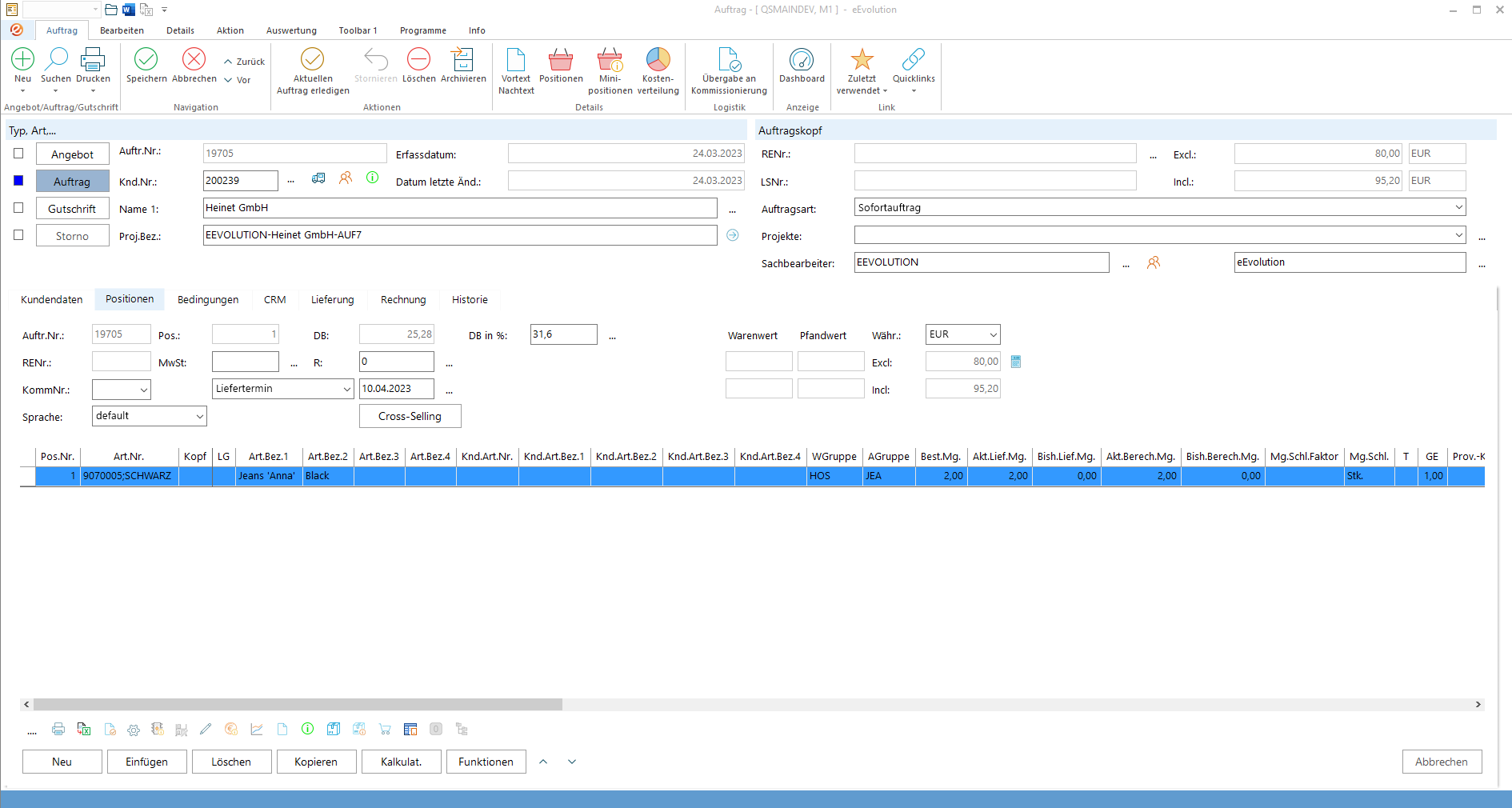
Task: Open Suchen magnifier tool
Action: click(56, 59)
